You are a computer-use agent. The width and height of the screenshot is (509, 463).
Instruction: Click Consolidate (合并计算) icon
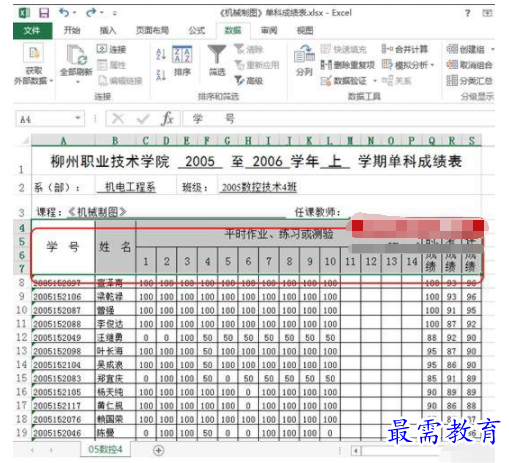pyautogui.click(x=387, y=49)
